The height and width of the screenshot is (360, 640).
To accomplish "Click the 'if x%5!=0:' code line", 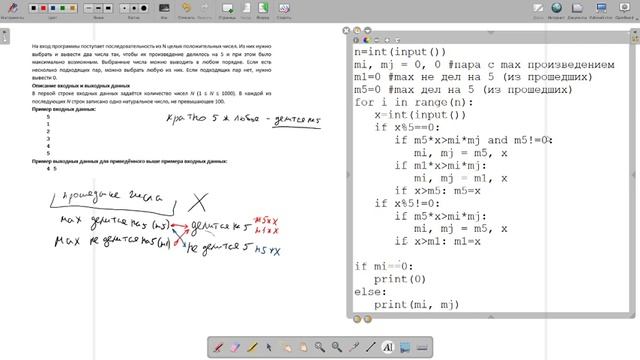I will tap(407, 203).
